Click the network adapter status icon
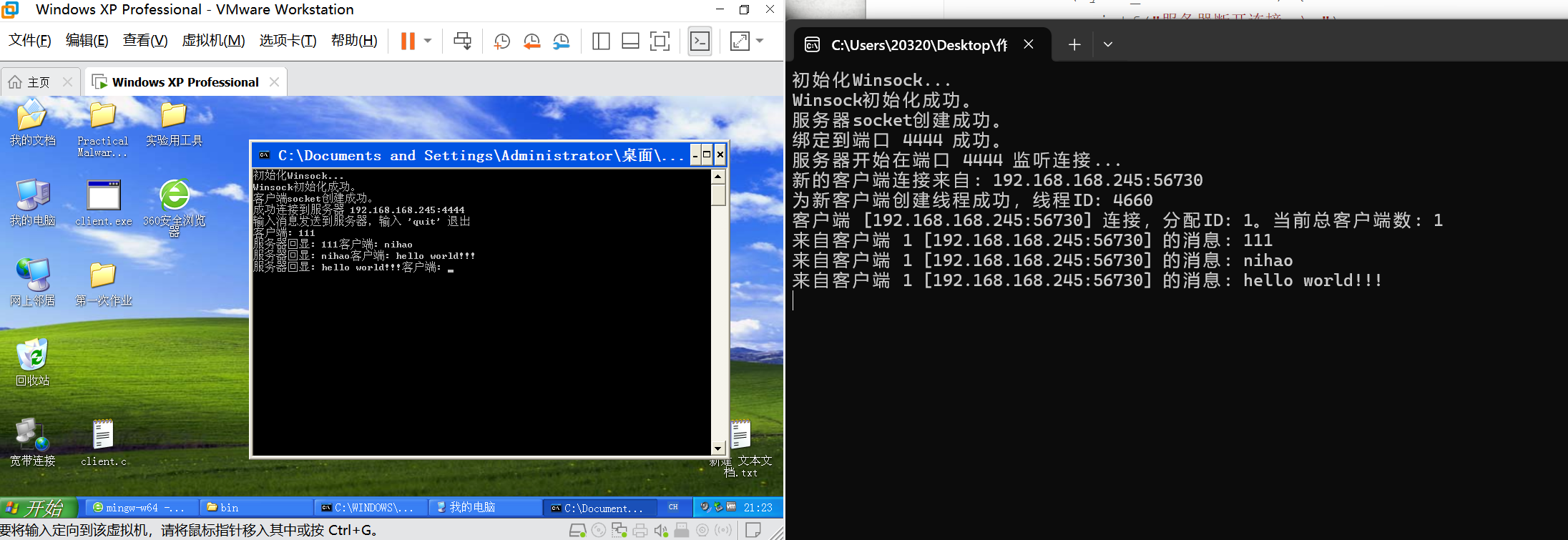Viewport: 1568px width, 540px height. (619, 531)
